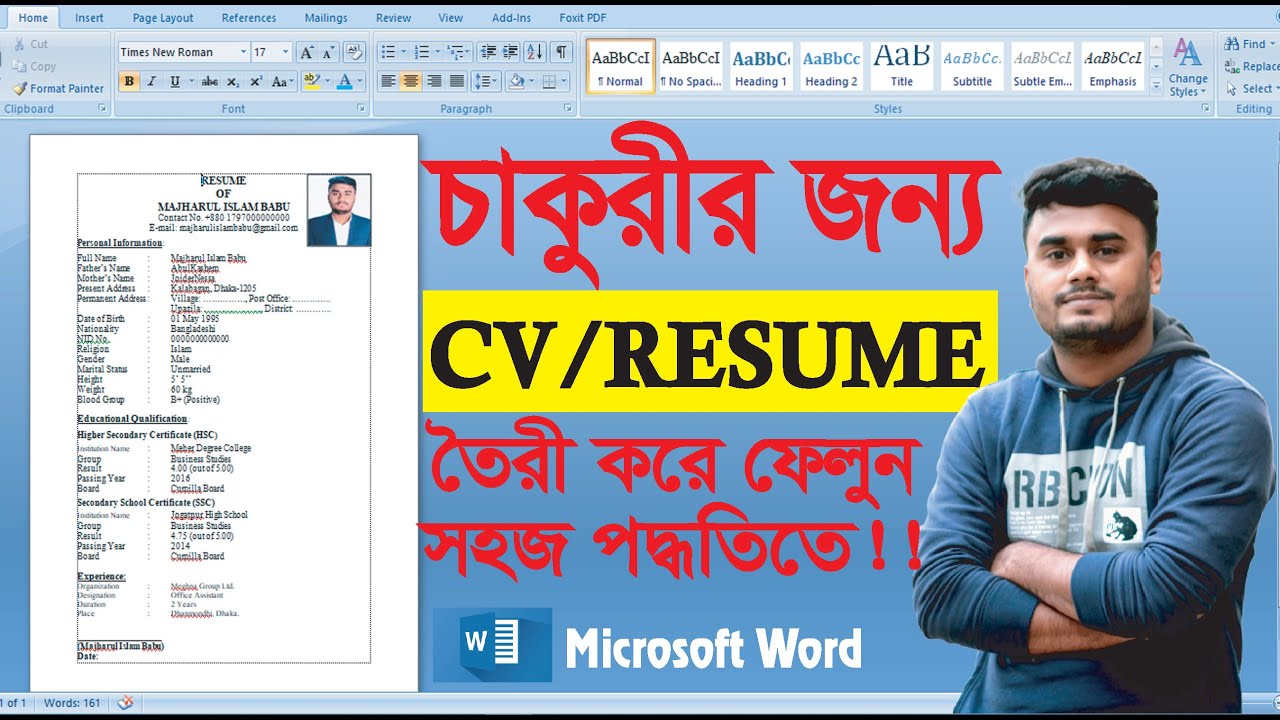Apply the Subtitle style
The image size is (1280, 720).
point(972,67)
